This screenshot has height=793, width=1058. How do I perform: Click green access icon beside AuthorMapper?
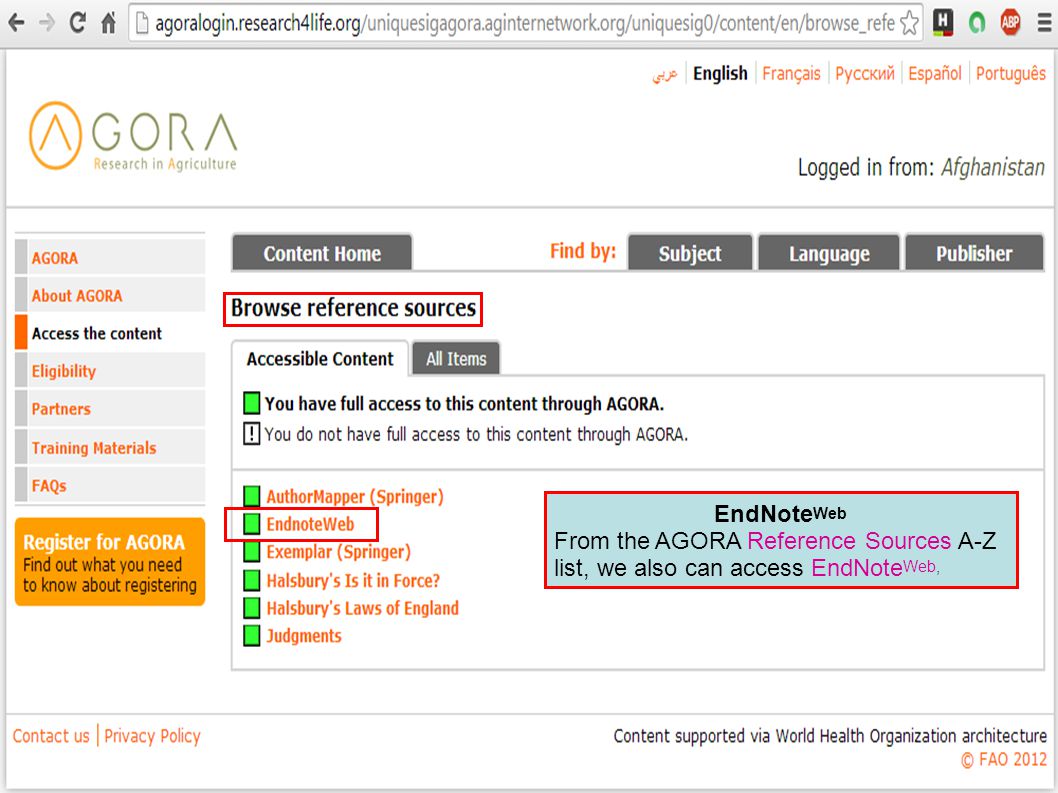[252, 496]
